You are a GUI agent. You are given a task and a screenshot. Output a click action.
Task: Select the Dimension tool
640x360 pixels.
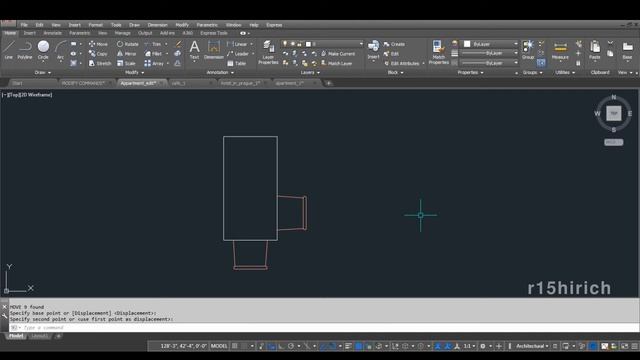[213, 50]
